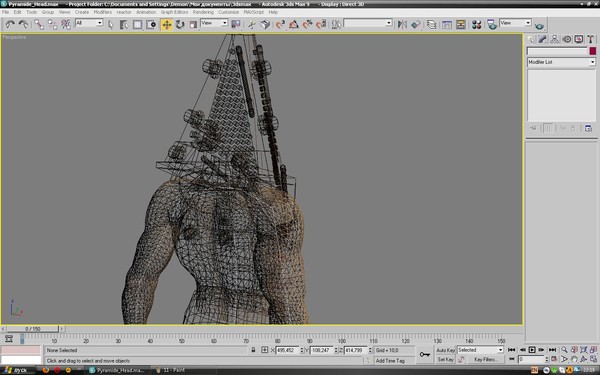600x375 pixels.
Task: Open the Material Editor icon
Action: (476, 24)
